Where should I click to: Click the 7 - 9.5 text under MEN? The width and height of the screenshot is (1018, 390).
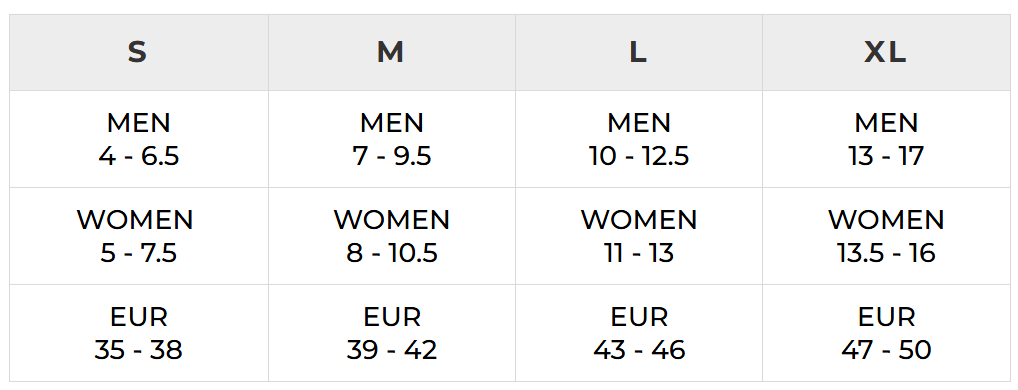(x=391, y=156)
